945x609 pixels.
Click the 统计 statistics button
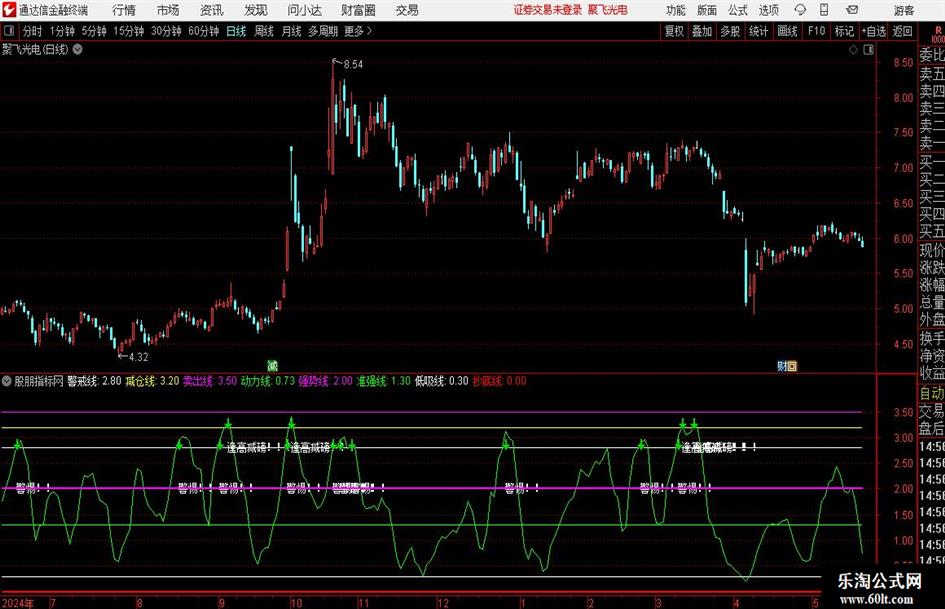coord(758,31)
